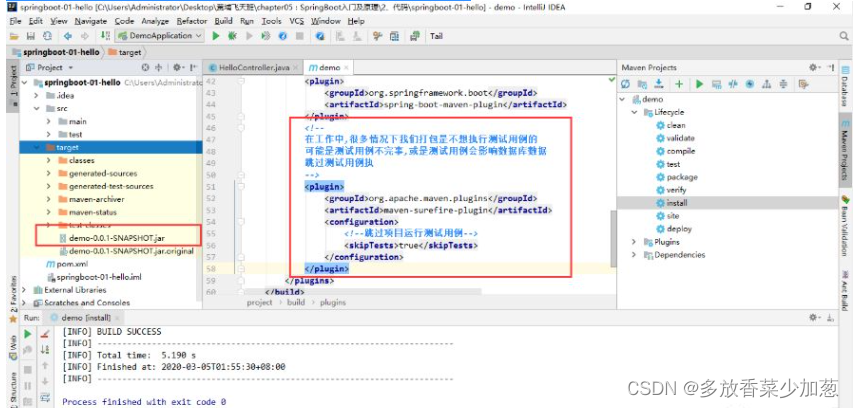Expand External Libraries node

click(25, 290)
